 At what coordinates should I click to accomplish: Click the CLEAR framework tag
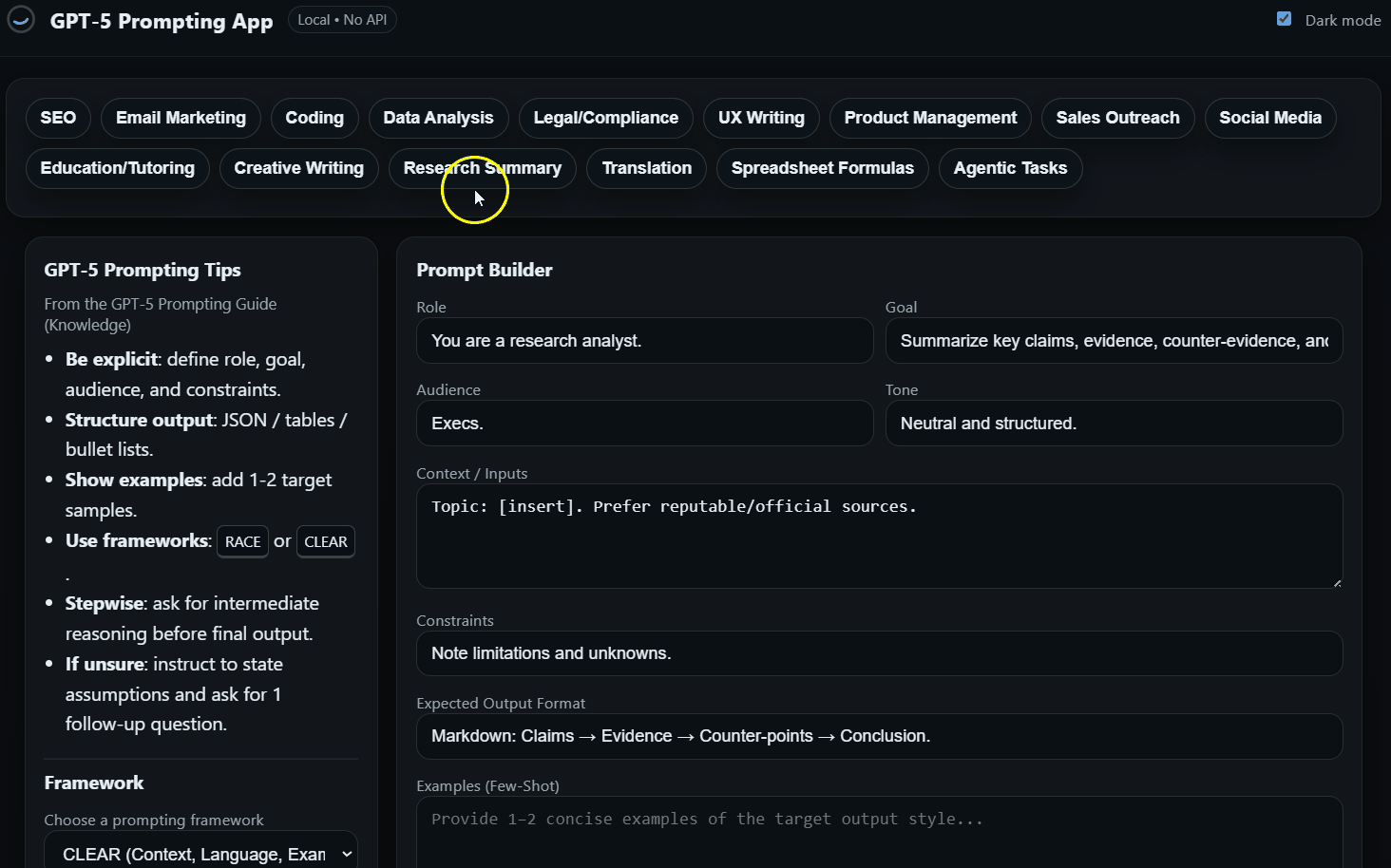click(x=325, y=541)
